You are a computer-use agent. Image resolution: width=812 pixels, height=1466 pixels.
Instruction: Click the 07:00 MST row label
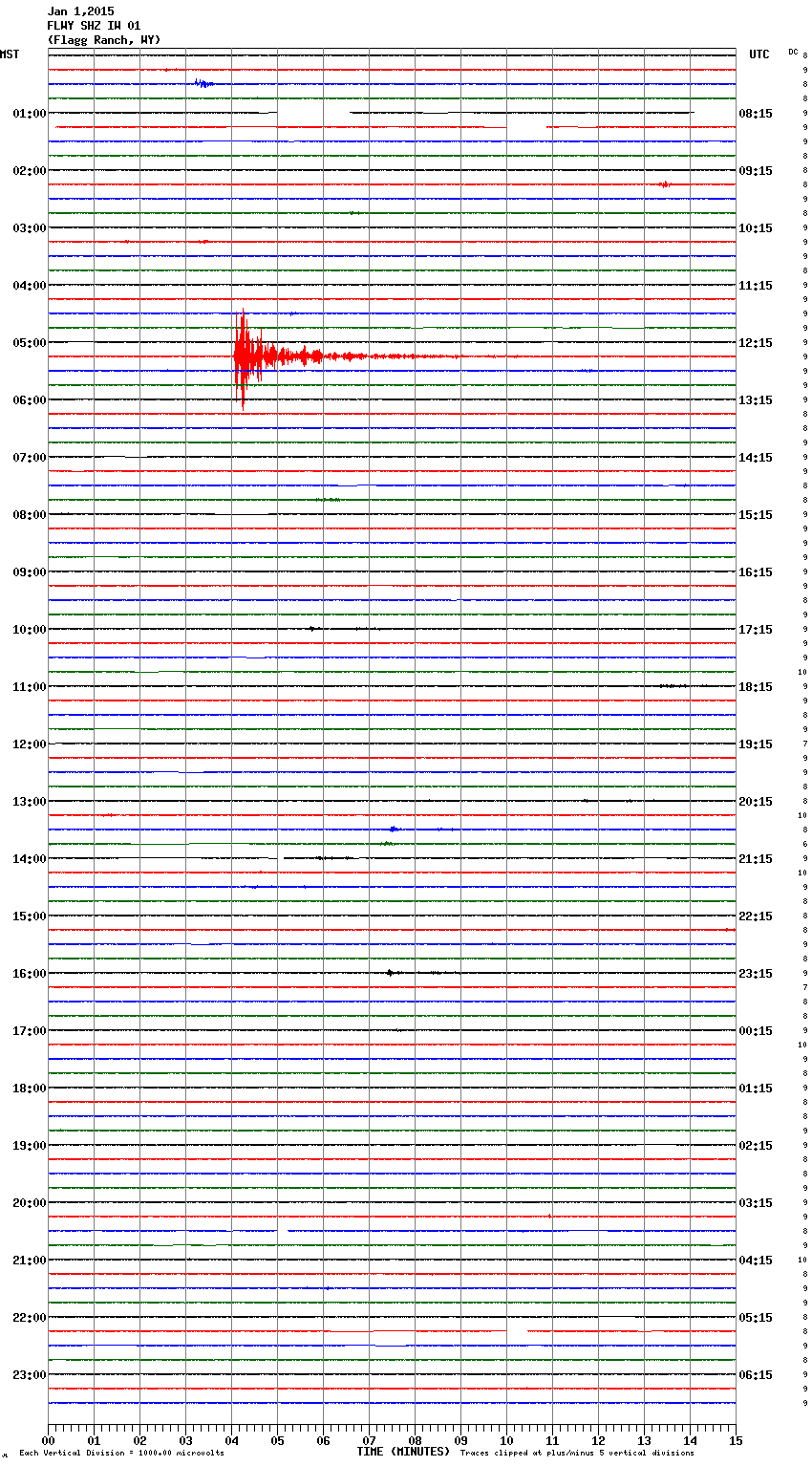click(x=29, y=458)
